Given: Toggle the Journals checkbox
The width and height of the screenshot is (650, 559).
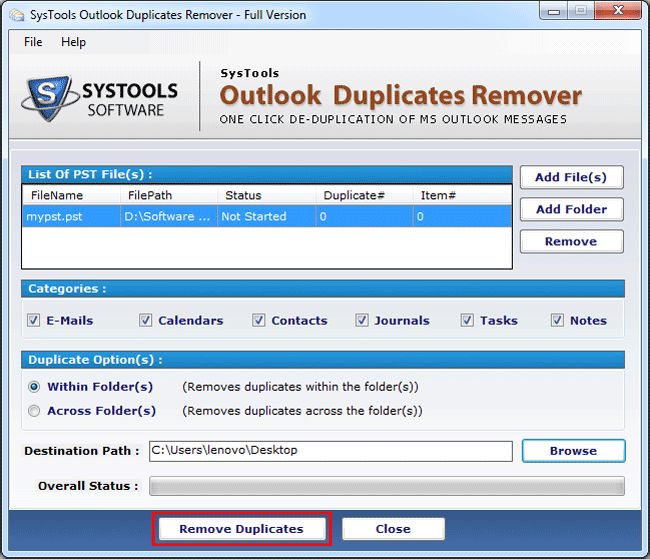Looking at the screenshot, I should 362,321.
